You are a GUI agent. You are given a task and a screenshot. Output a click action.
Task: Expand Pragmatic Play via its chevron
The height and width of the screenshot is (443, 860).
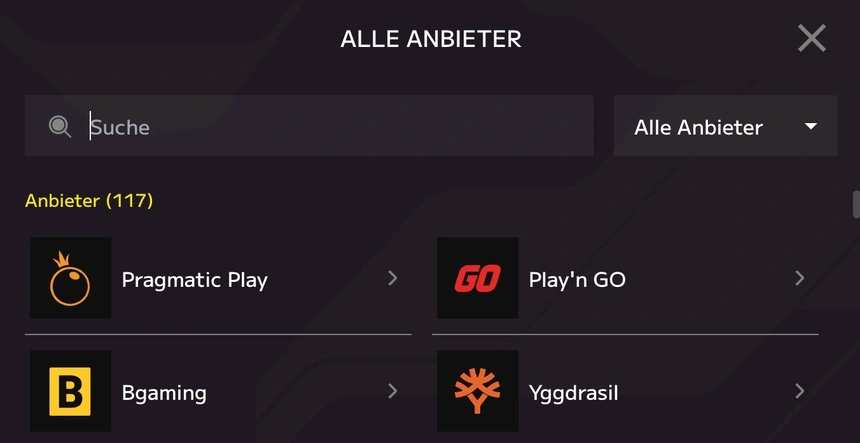(393, 278)
